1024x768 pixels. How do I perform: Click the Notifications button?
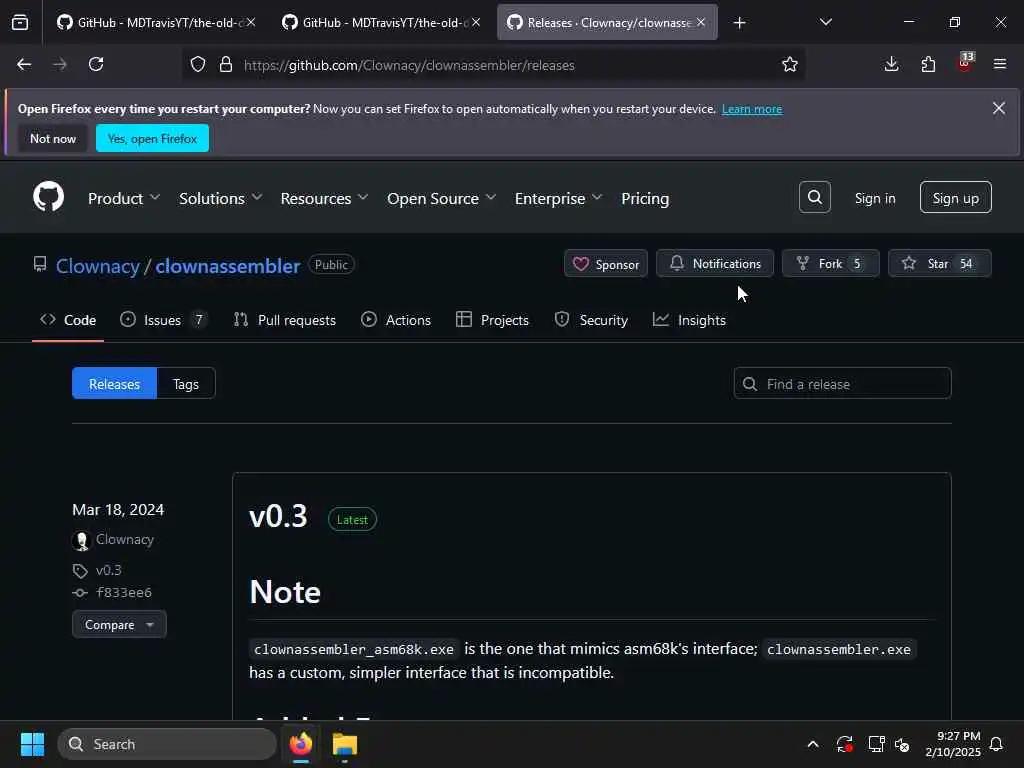(x=714, y=264)
